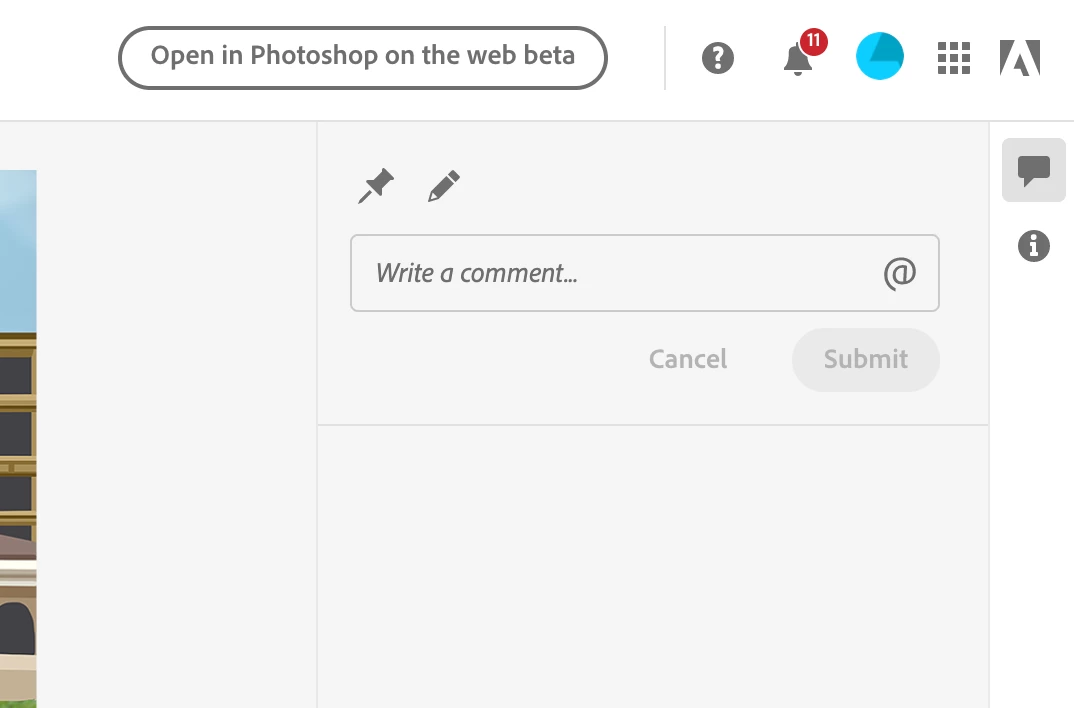The height and width of the screenshot is (708, 1074).
Task: Open the Help menu question mark icon
Action: coord(718,58)
